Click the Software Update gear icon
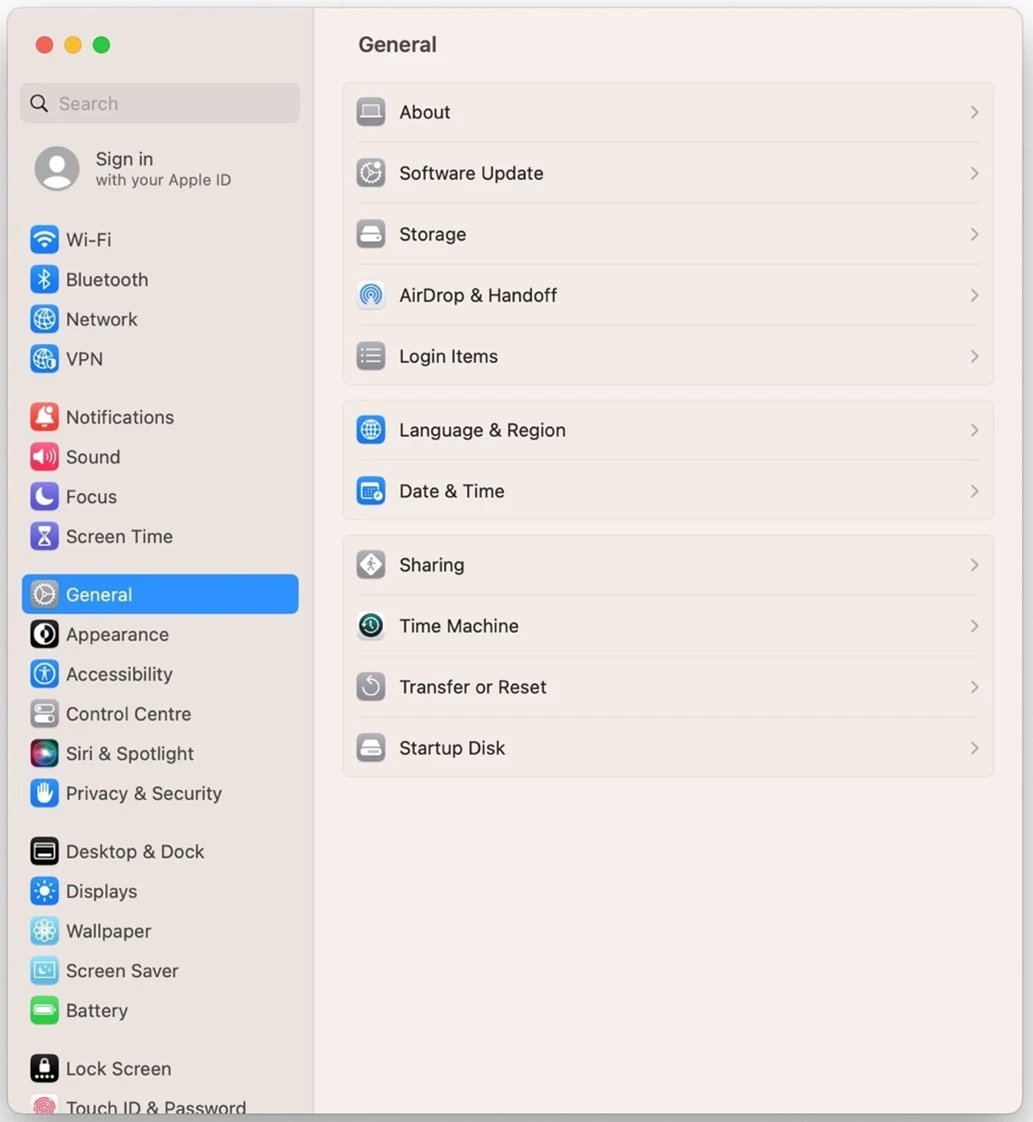This screenshot has height=1122, width=1033. pos(371,173)
